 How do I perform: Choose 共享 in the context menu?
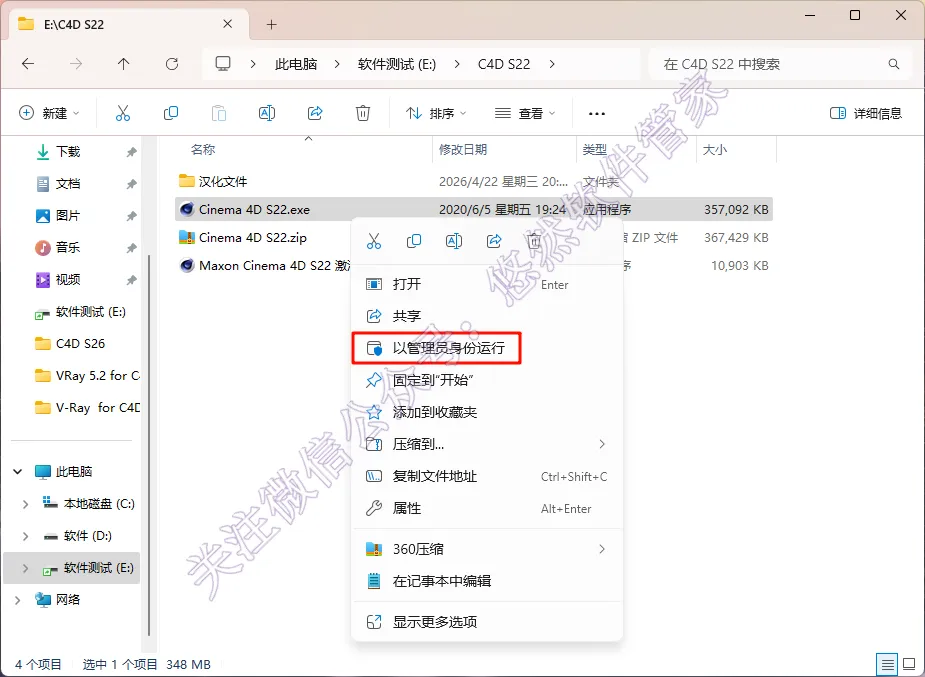pyautogui.click(x=487, y=316)
